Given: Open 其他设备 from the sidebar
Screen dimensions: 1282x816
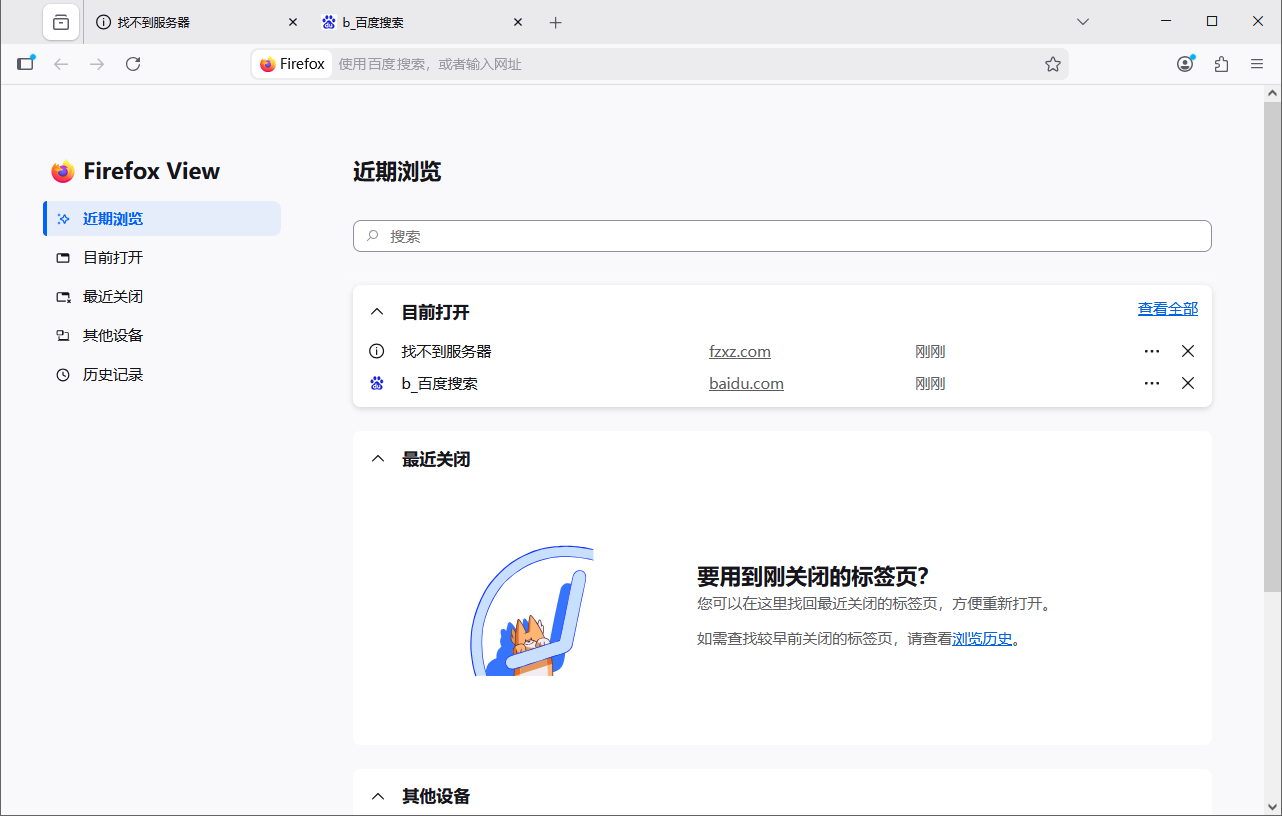Looking at the screenshot, I should pos(111,335).
